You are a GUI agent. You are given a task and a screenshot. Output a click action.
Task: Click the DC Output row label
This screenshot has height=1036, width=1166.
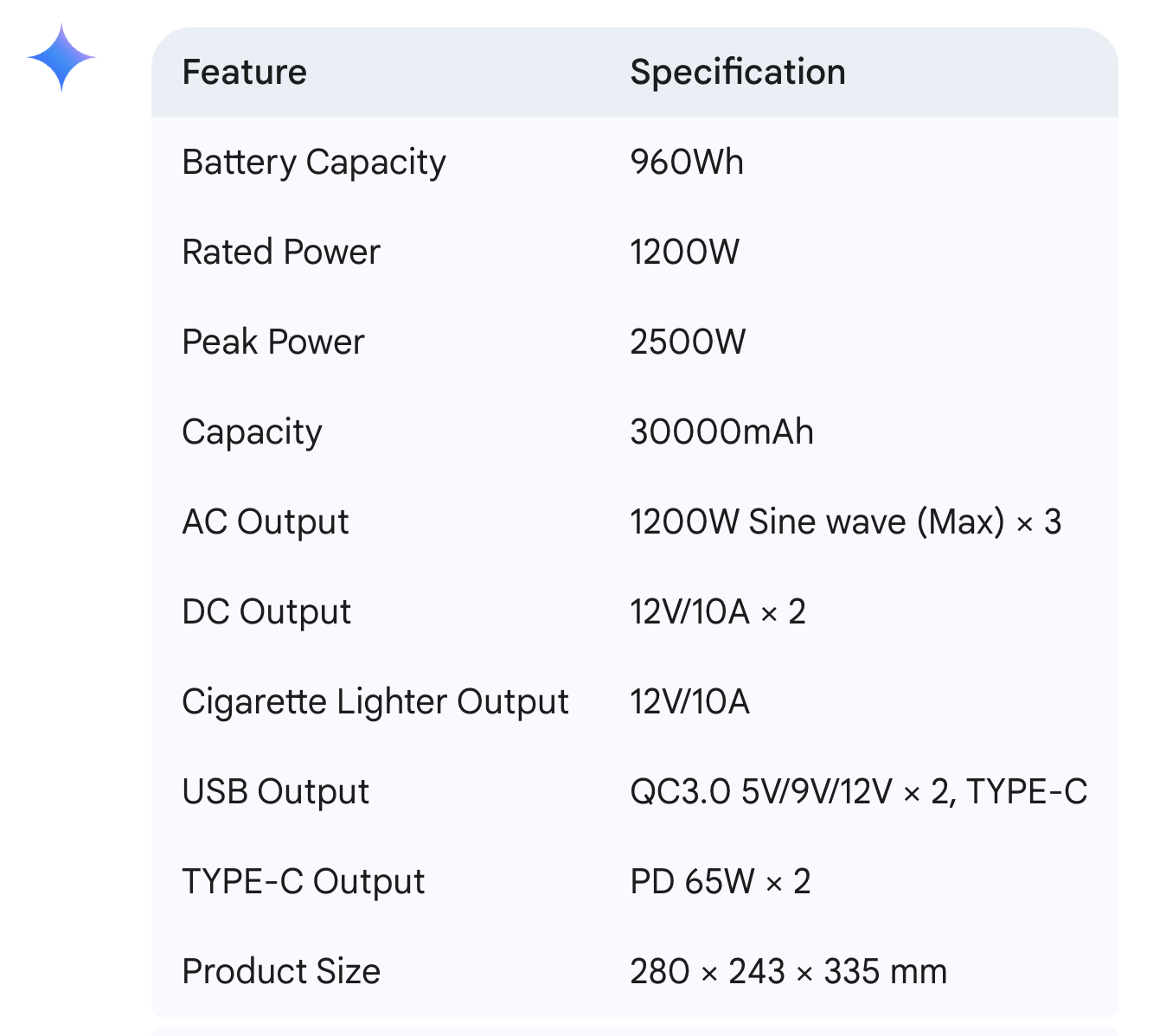coord(266,612)
